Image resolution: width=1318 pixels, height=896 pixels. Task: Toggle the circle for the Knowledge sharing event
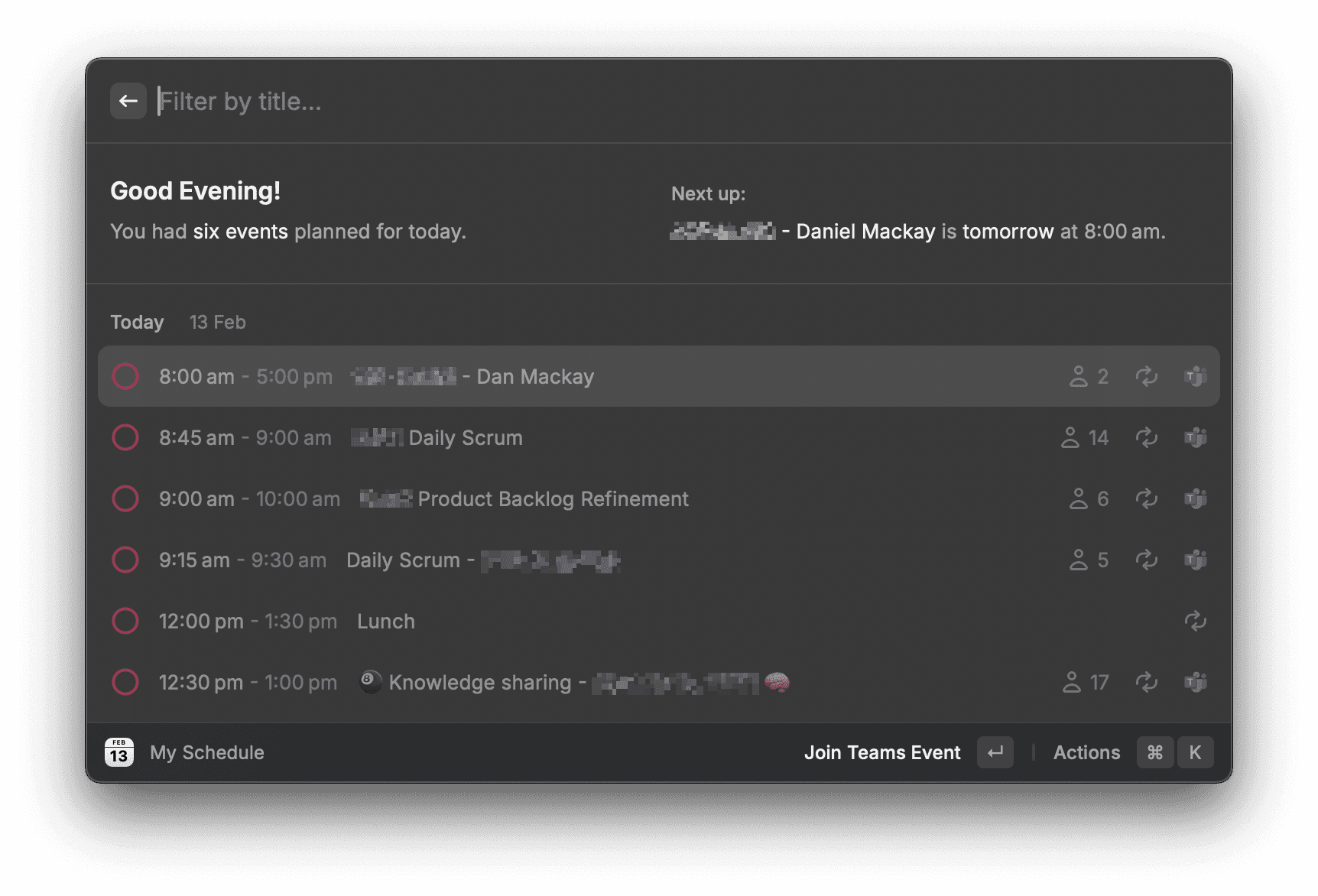click(x=125, y=682)
